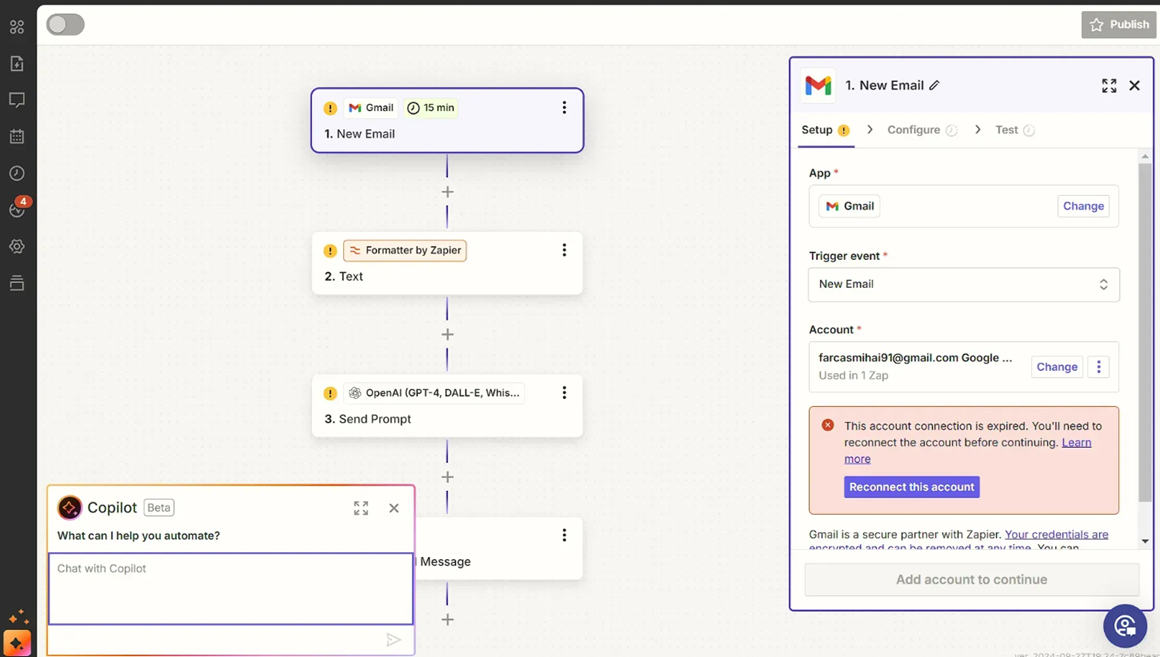The width and height of the screenshot is (1160, 657).
Task: Add a step between Text and Send Prompt
Action: [x=447, y=334]
